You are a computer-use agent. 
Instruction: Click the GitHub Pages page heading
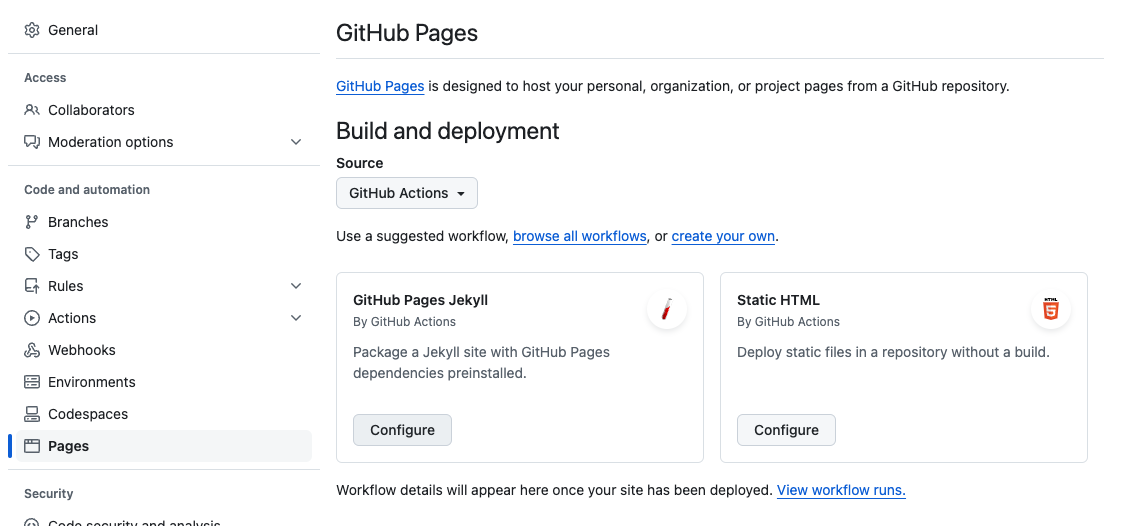(407, 33)
